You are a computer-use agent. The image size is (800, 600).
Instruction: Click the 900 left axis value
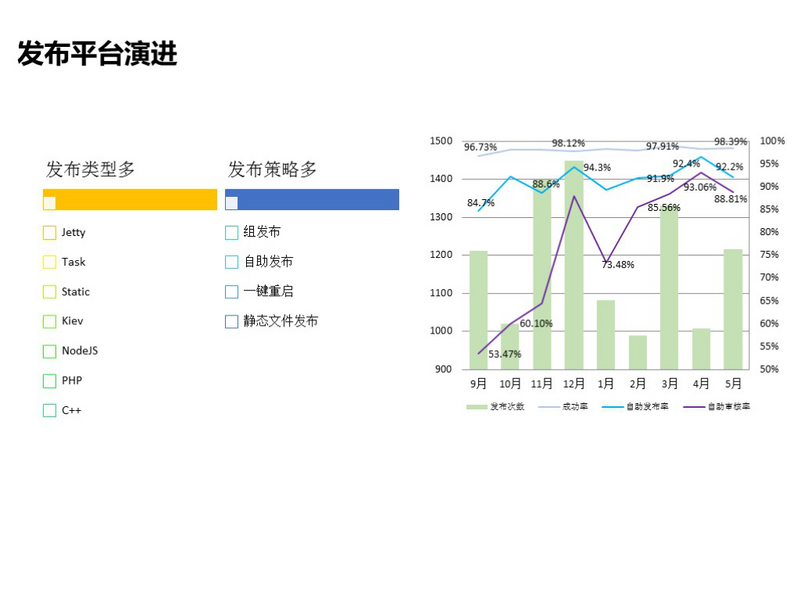pyautogui.click(x=443, y=369)
